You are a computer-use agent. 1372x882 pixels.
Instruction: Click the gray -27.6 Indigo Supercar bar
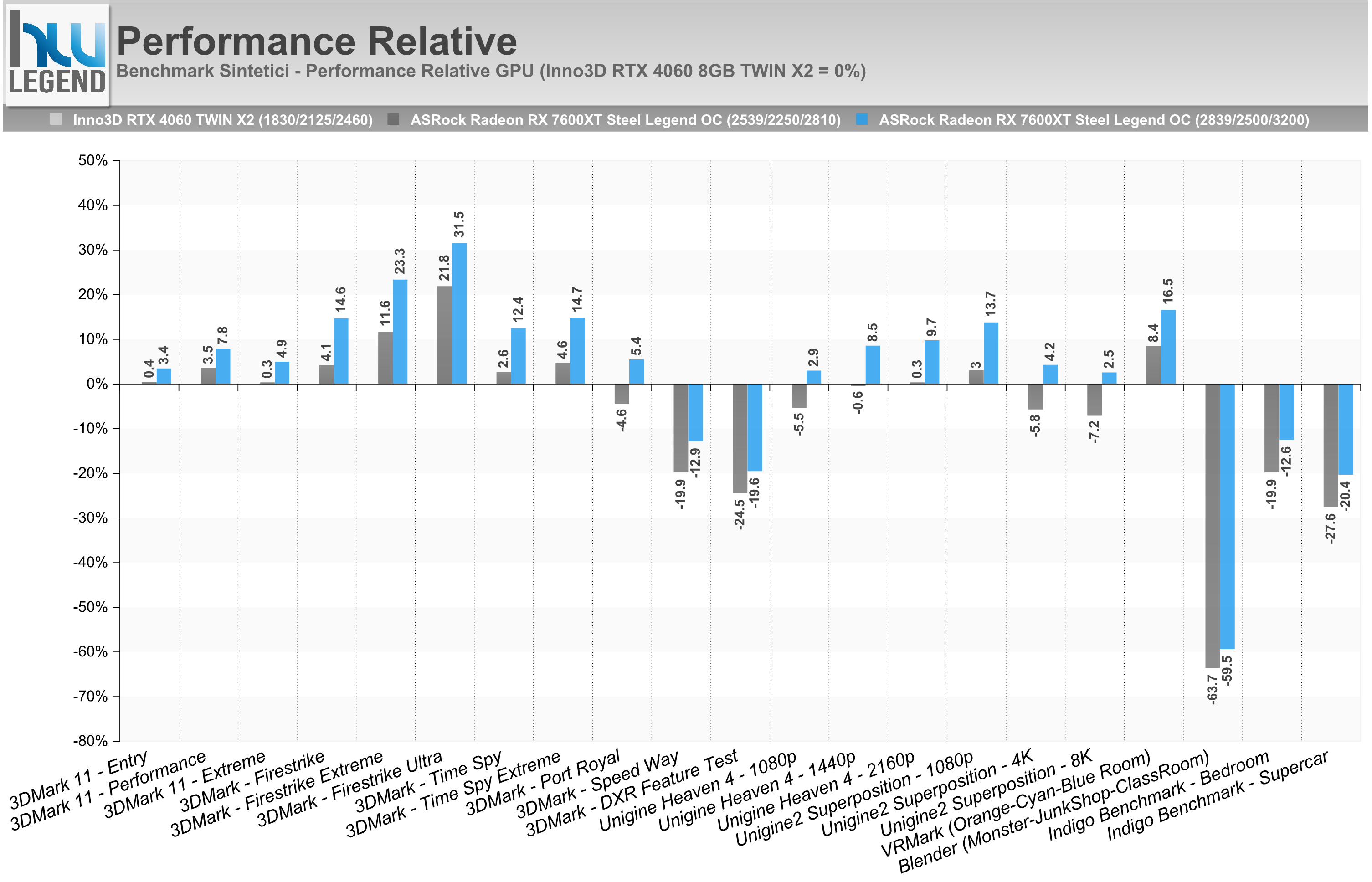(1331, 446)
